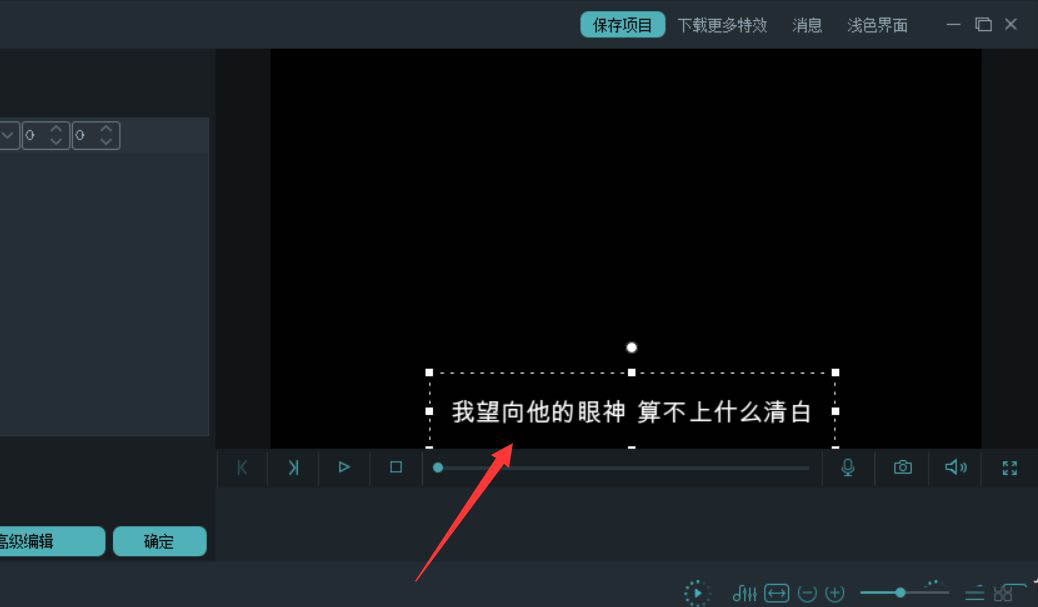Open the dropdown in the left panel
The image size is (1038, 607).
(6, 134)
